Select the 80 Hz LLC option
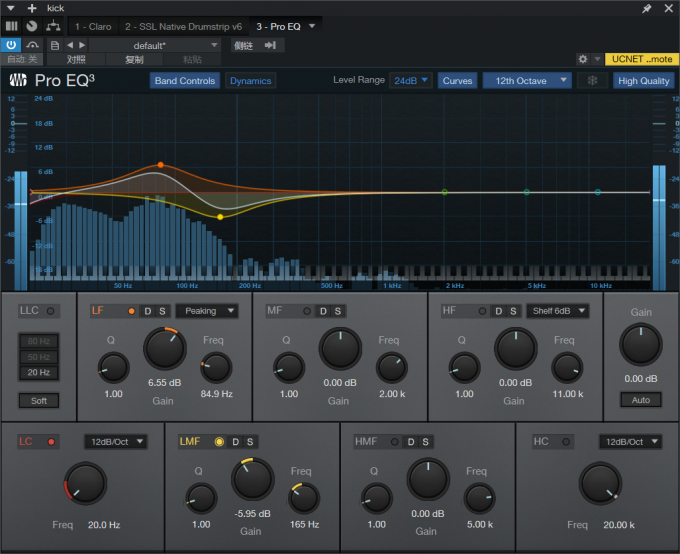The width and height of the screenshot is (680, 554). 39,341
